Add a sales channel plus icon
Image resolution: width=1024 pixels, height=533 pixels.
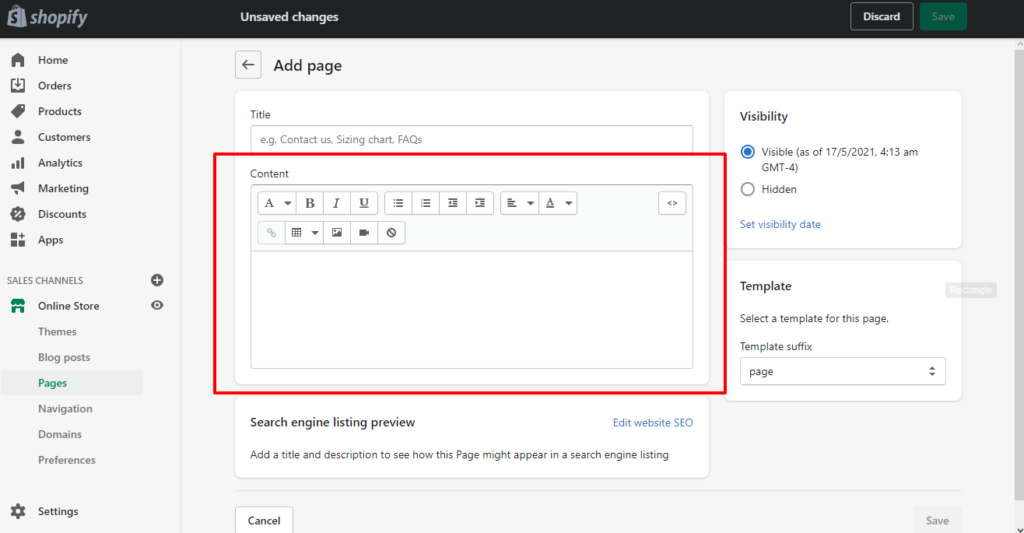tap(157, 280)
